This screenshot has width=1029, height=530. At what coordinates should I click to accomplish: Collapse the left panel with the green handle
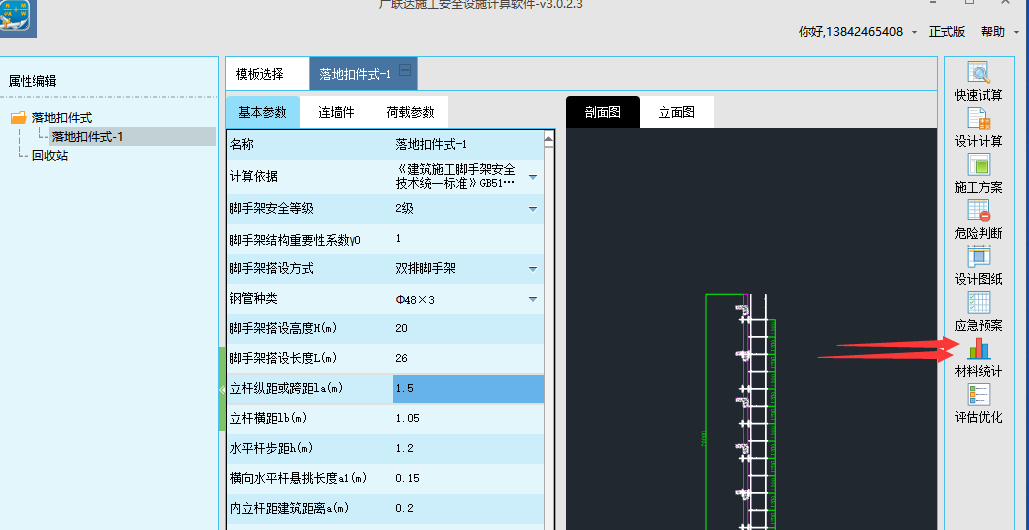pyautogui.click(x=222, y=389)
